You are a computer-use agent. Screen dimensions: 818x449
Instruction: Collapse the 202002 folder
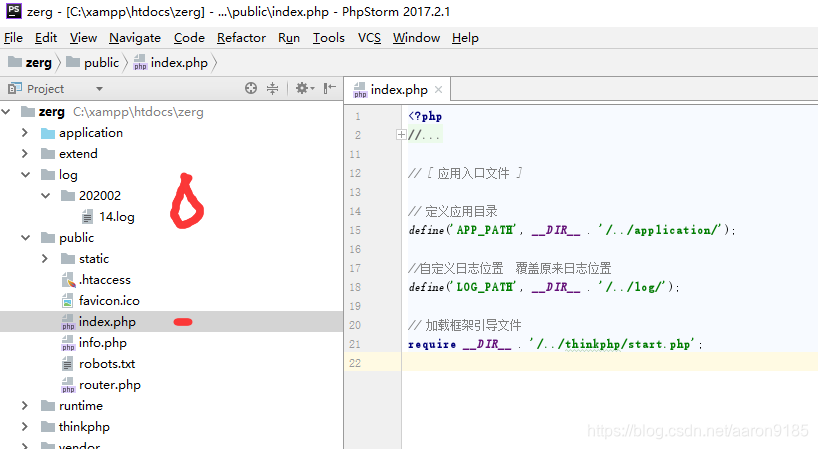[46, 196]
